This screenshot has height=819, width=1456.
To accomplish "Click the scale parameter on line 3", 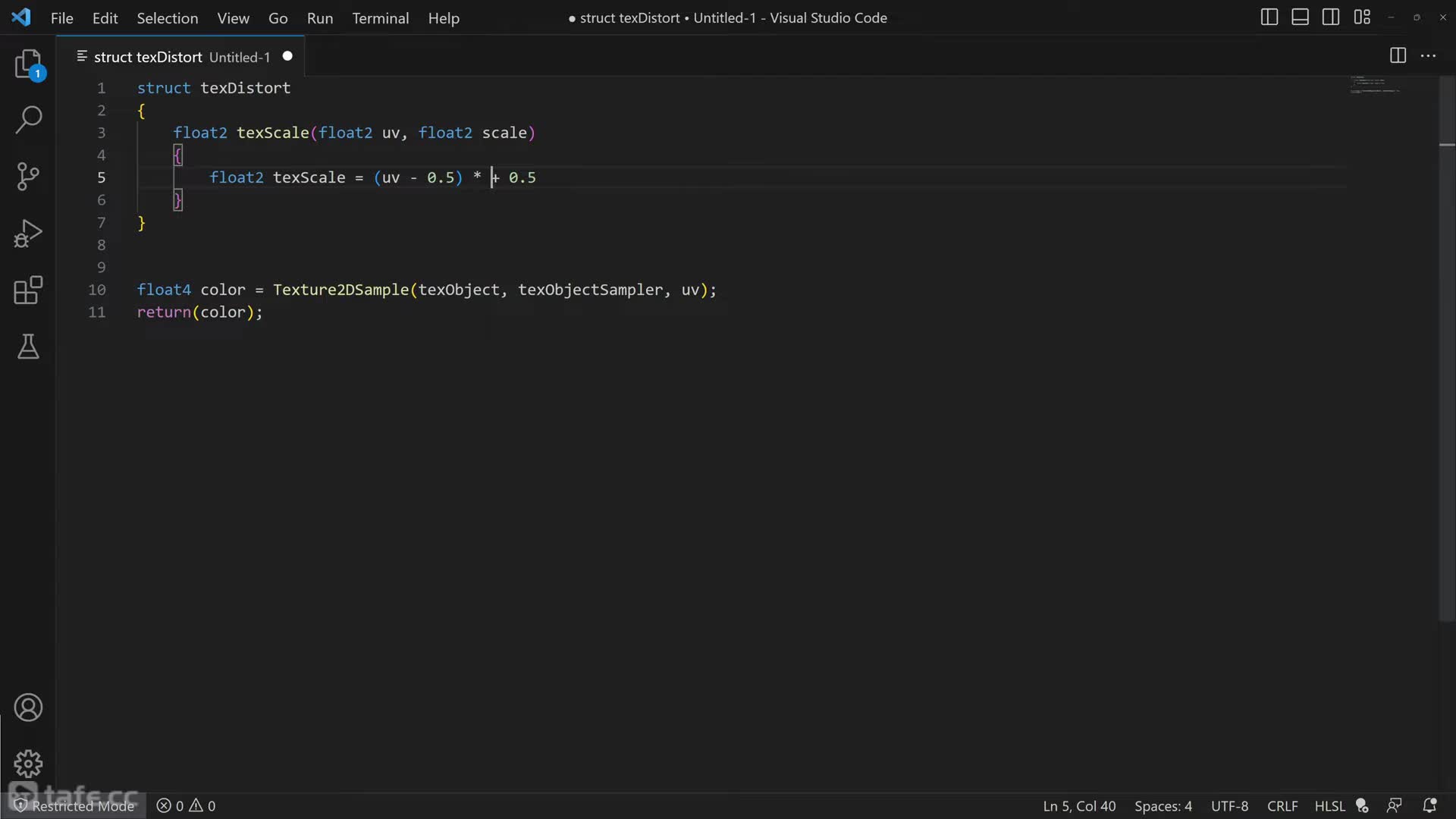I will pyautogui.click(x=504, y=133).
